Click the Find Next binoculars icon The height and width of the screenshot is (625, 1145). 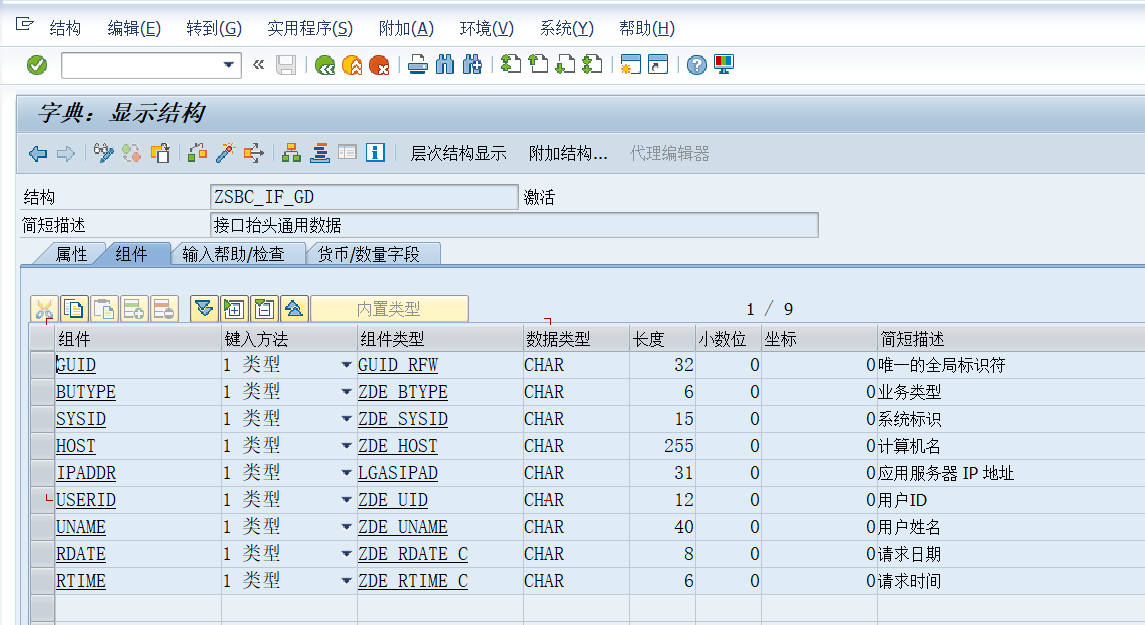[472, 65]
